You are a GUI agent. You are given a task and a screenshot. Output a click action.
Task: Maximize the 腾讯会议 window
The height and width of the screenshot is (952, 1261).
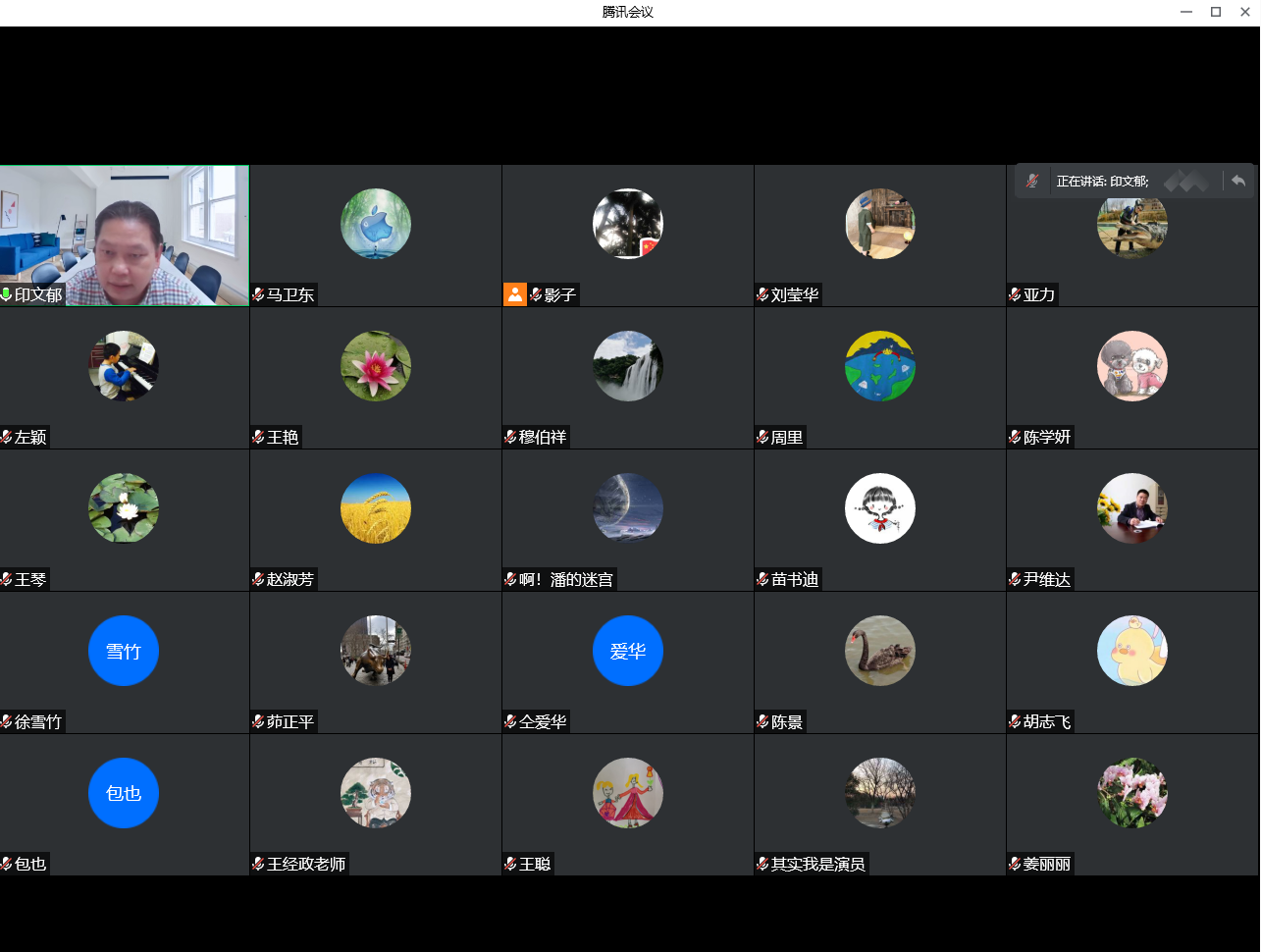pyautogui.click(x=1216, y=12)
